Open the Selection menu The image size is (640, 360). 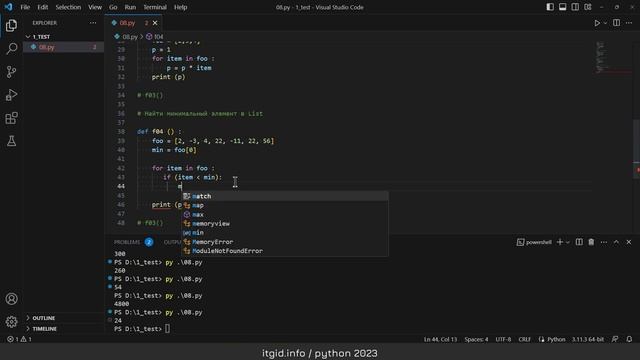click(x=68, y=7)
